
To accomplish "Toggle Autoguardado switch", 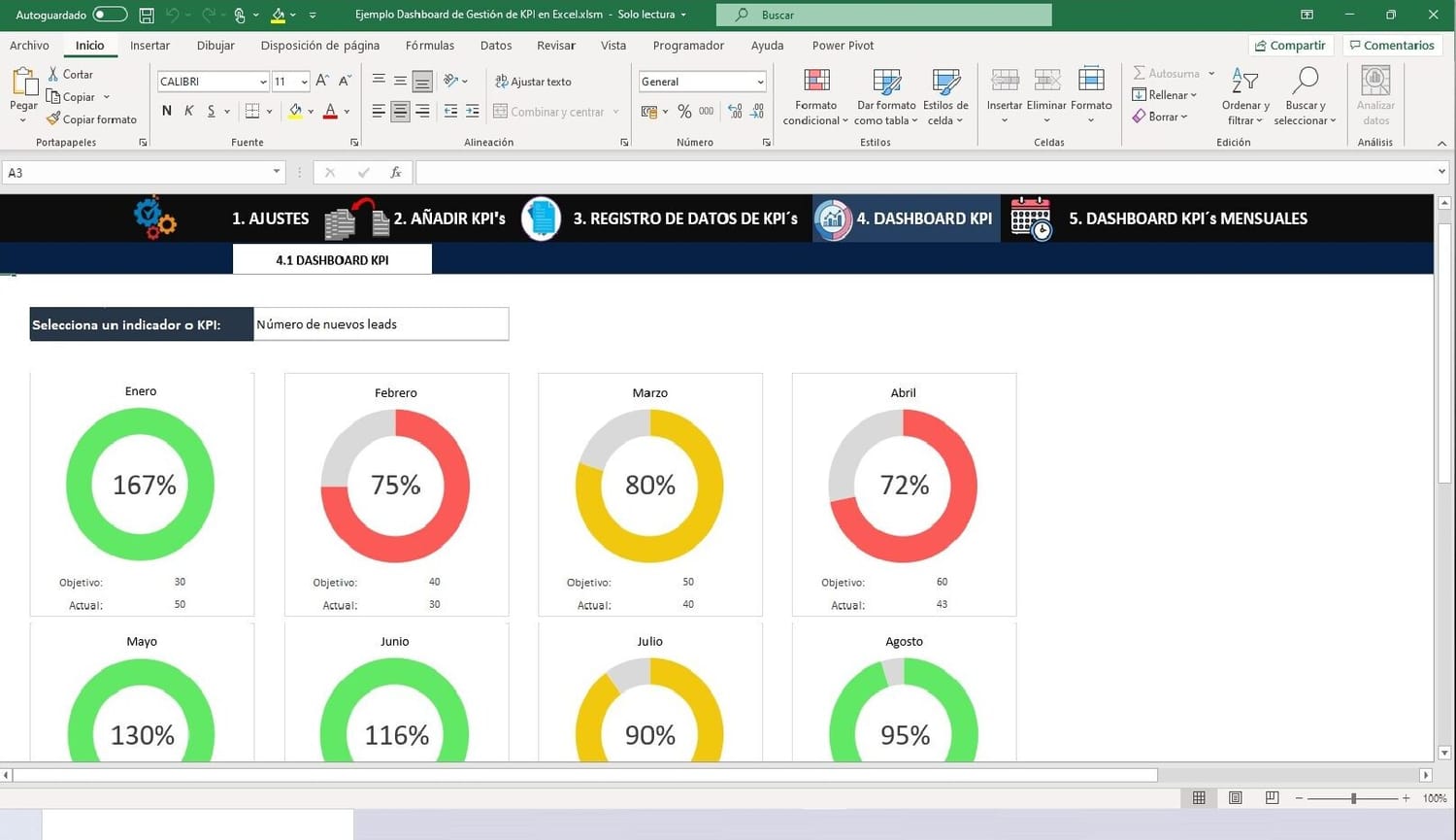I will tap(110, 15).
